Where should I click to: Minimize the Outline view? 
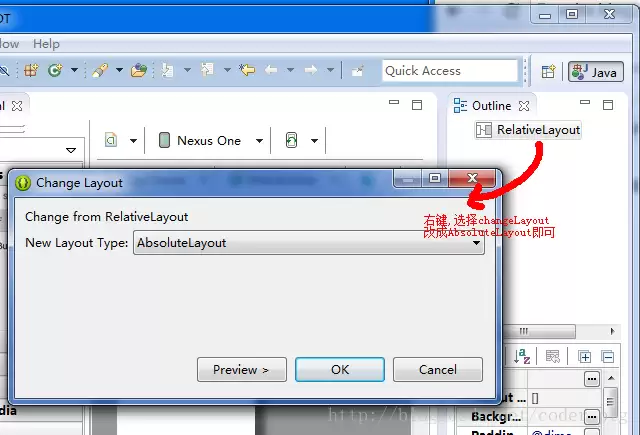tap(585, 102)
